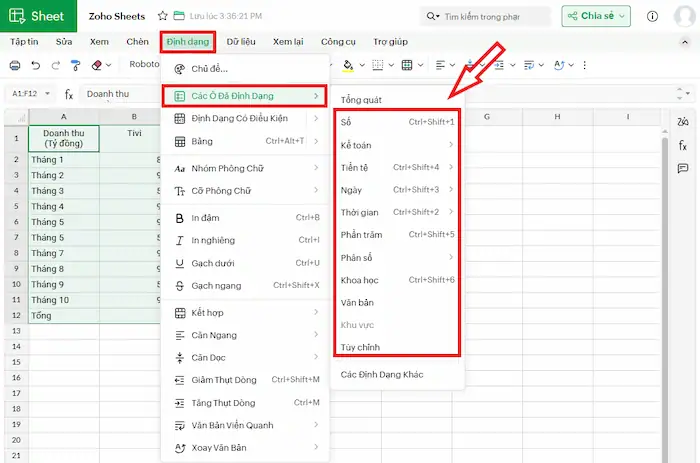Apply Gạch dưới underline
Image resolution: width=700 pixels, height=463 pixels.
[x=245, y=263]
